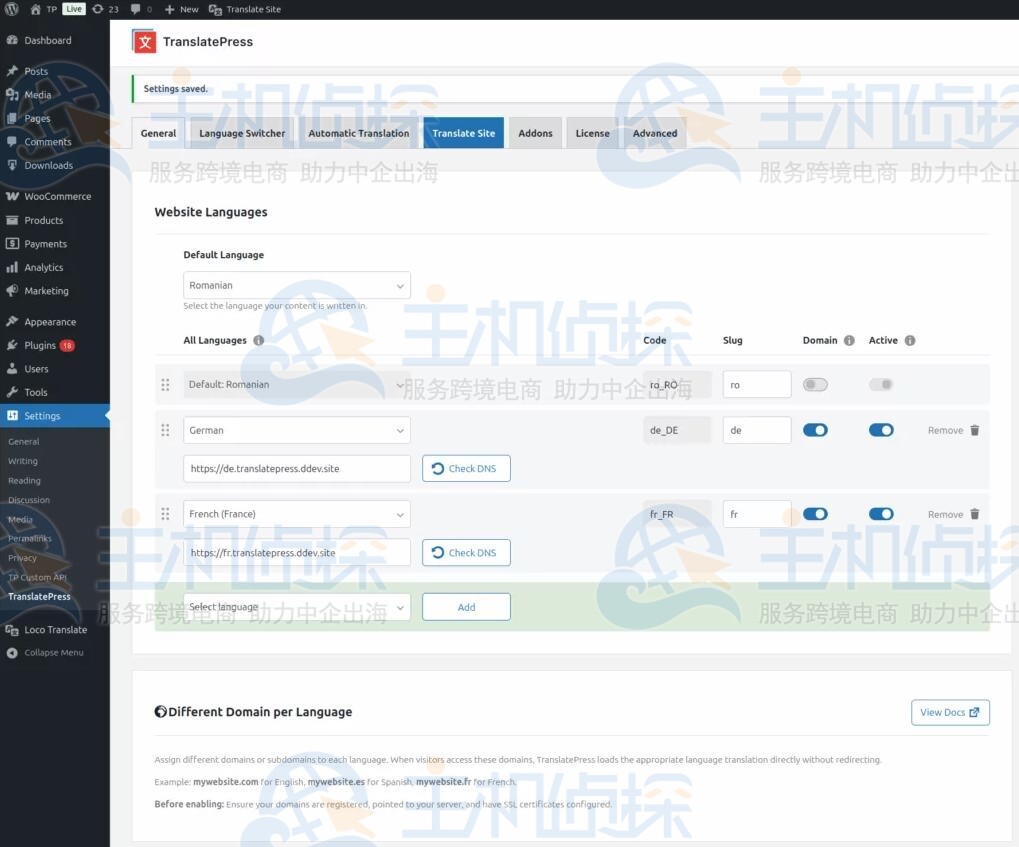Click the German slug input field
This screenshot has width=1019, height=847.
[756, 431]
